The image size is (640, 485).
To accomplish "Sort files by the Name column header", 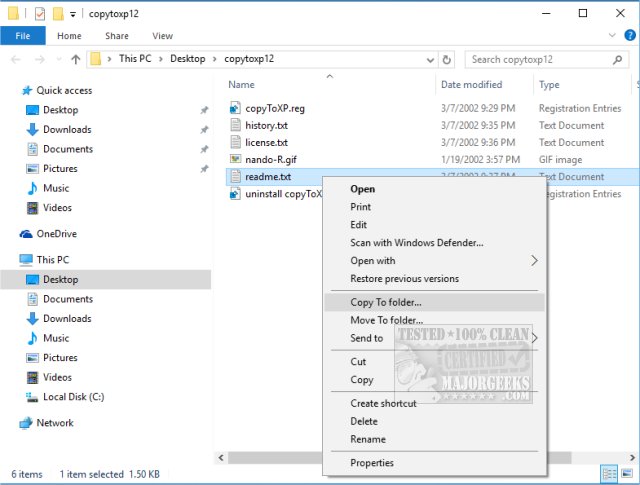I will pos(241,85).
